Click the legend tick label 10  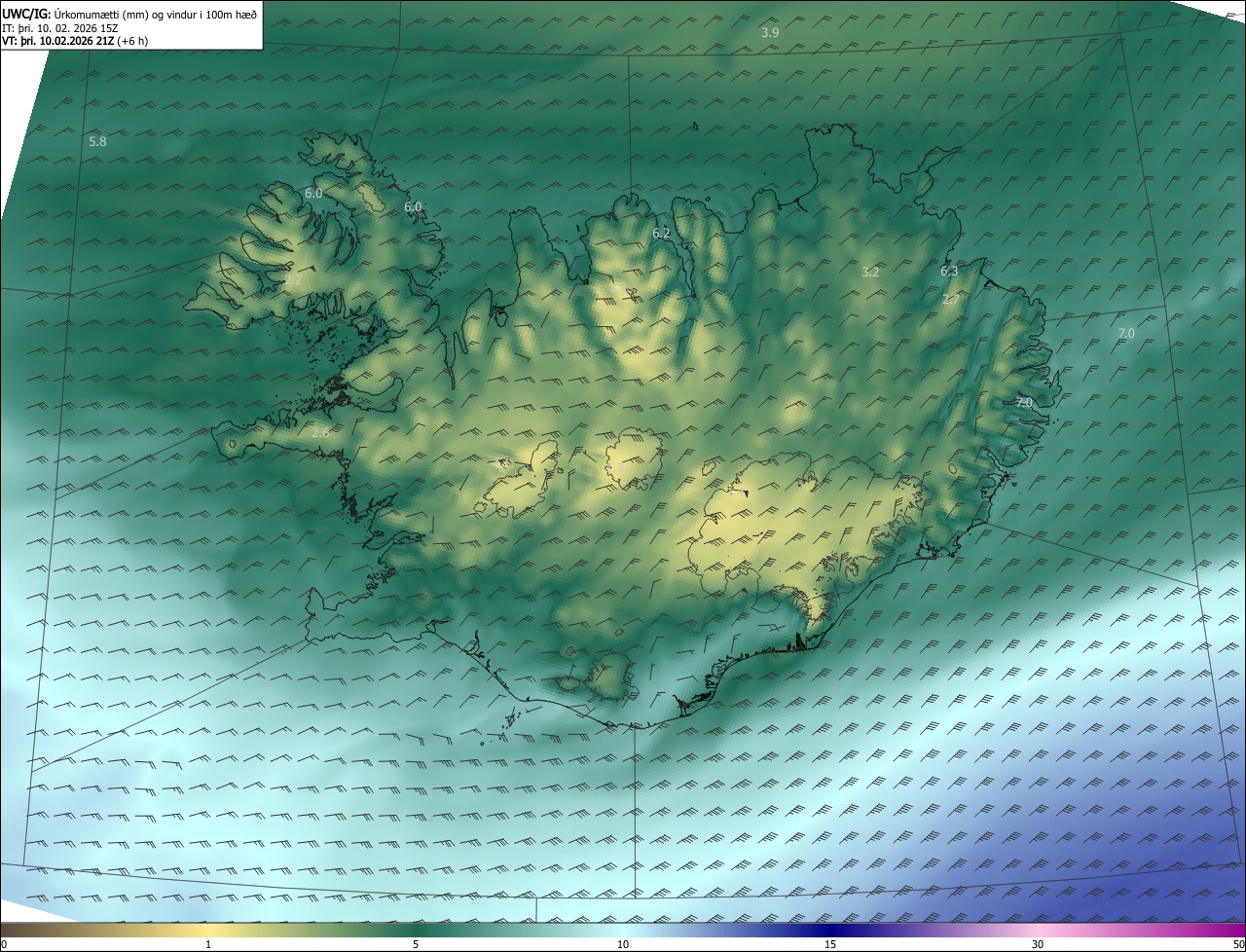623,944
